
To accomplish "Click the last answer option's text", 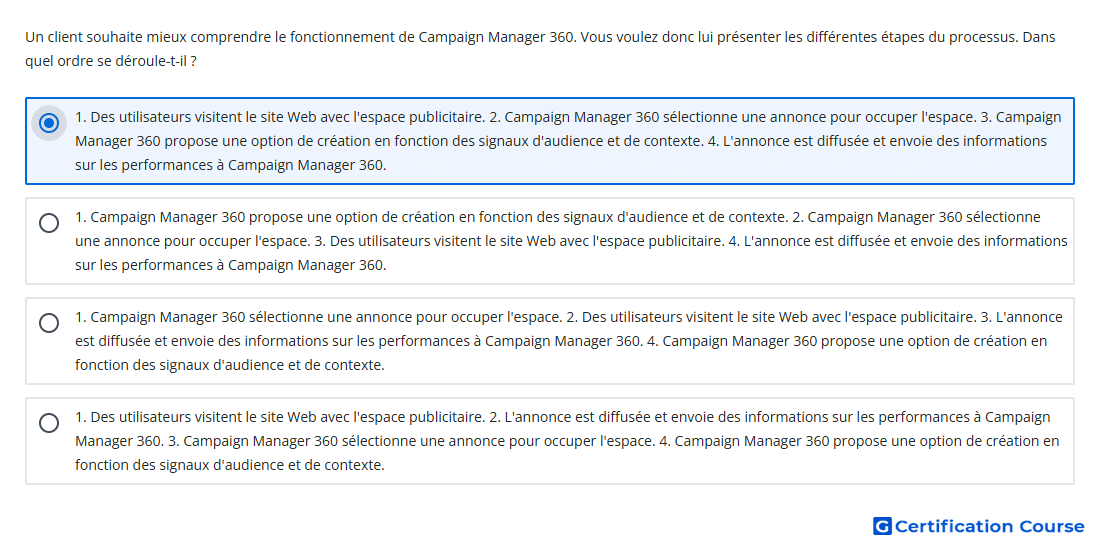I will coord(568,441).
